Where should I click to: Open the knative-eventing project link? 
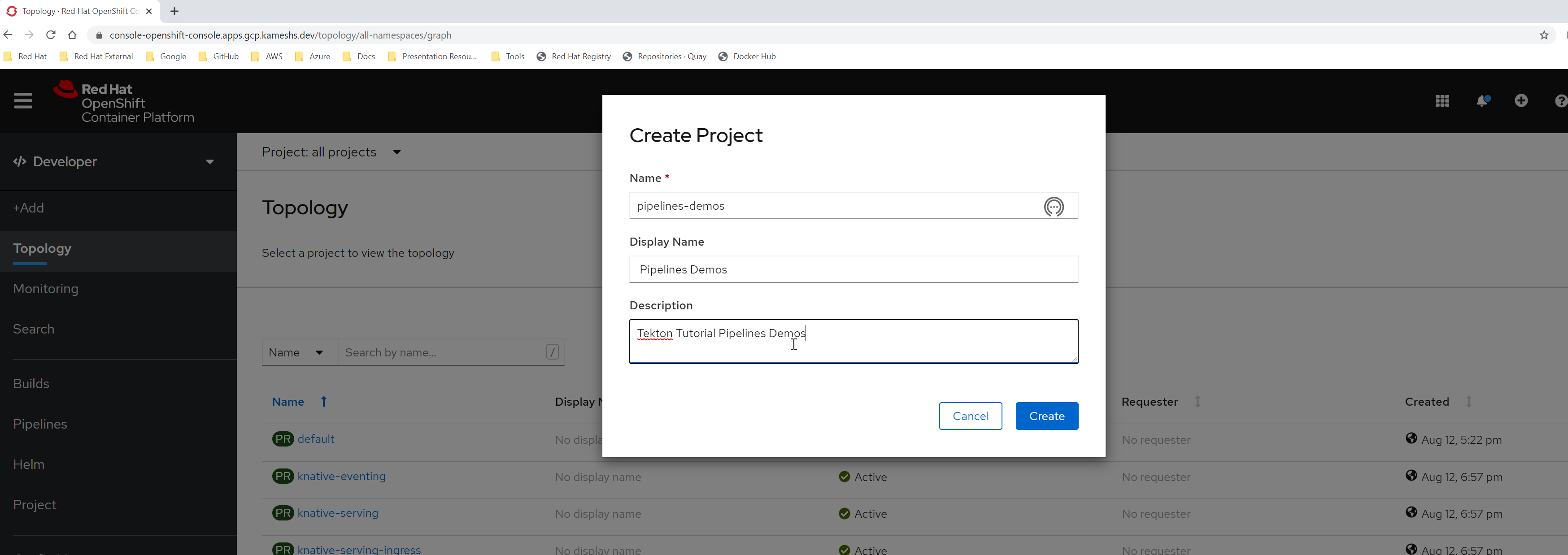coord(341,476)
